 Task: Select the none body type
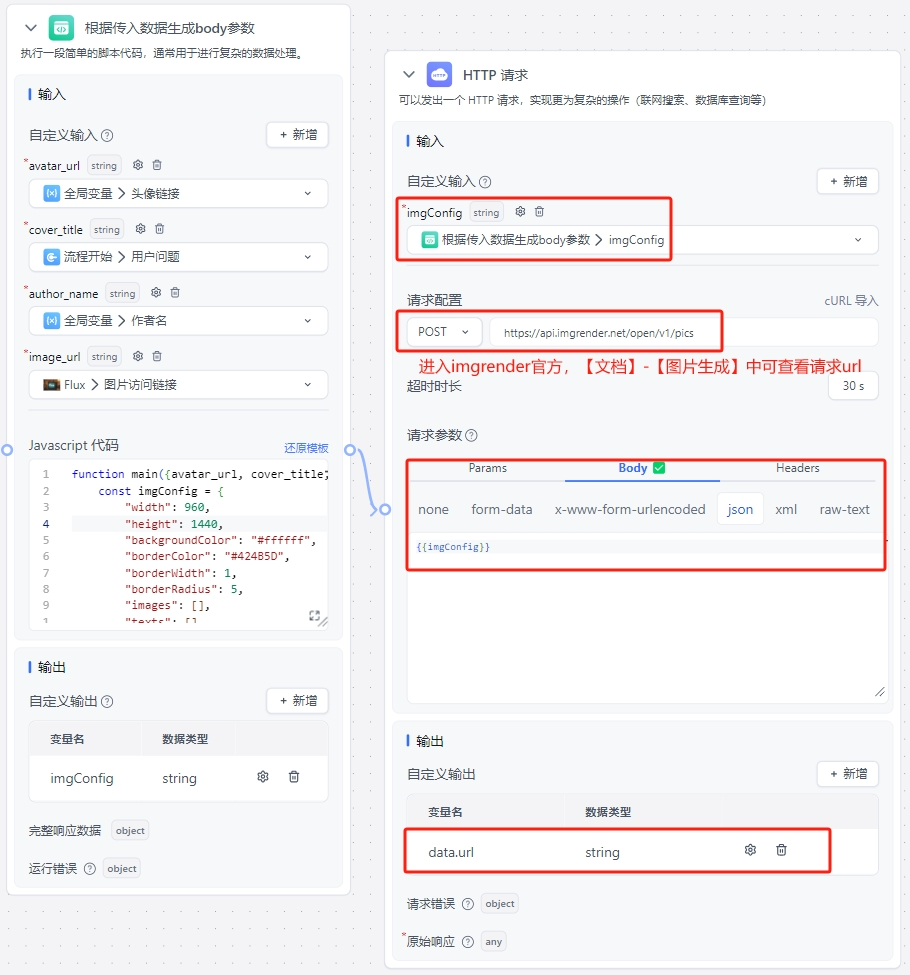434,509
